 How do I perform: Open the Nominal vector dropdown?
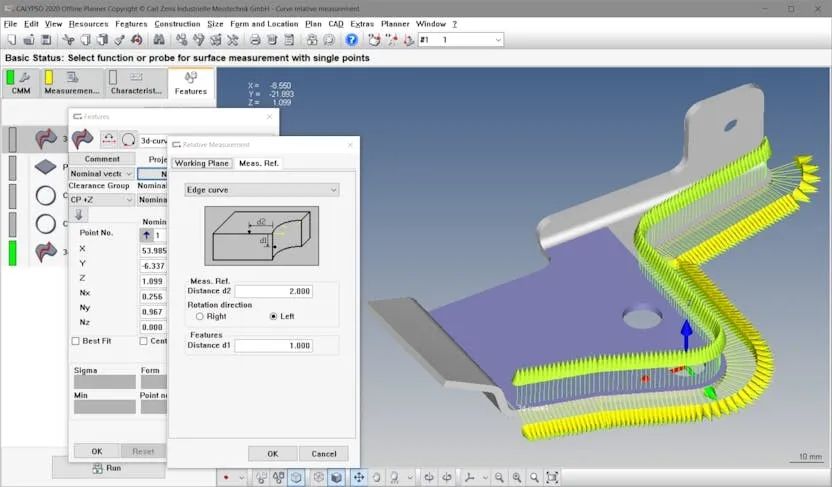pyautogui.click(x=101, y=173)
